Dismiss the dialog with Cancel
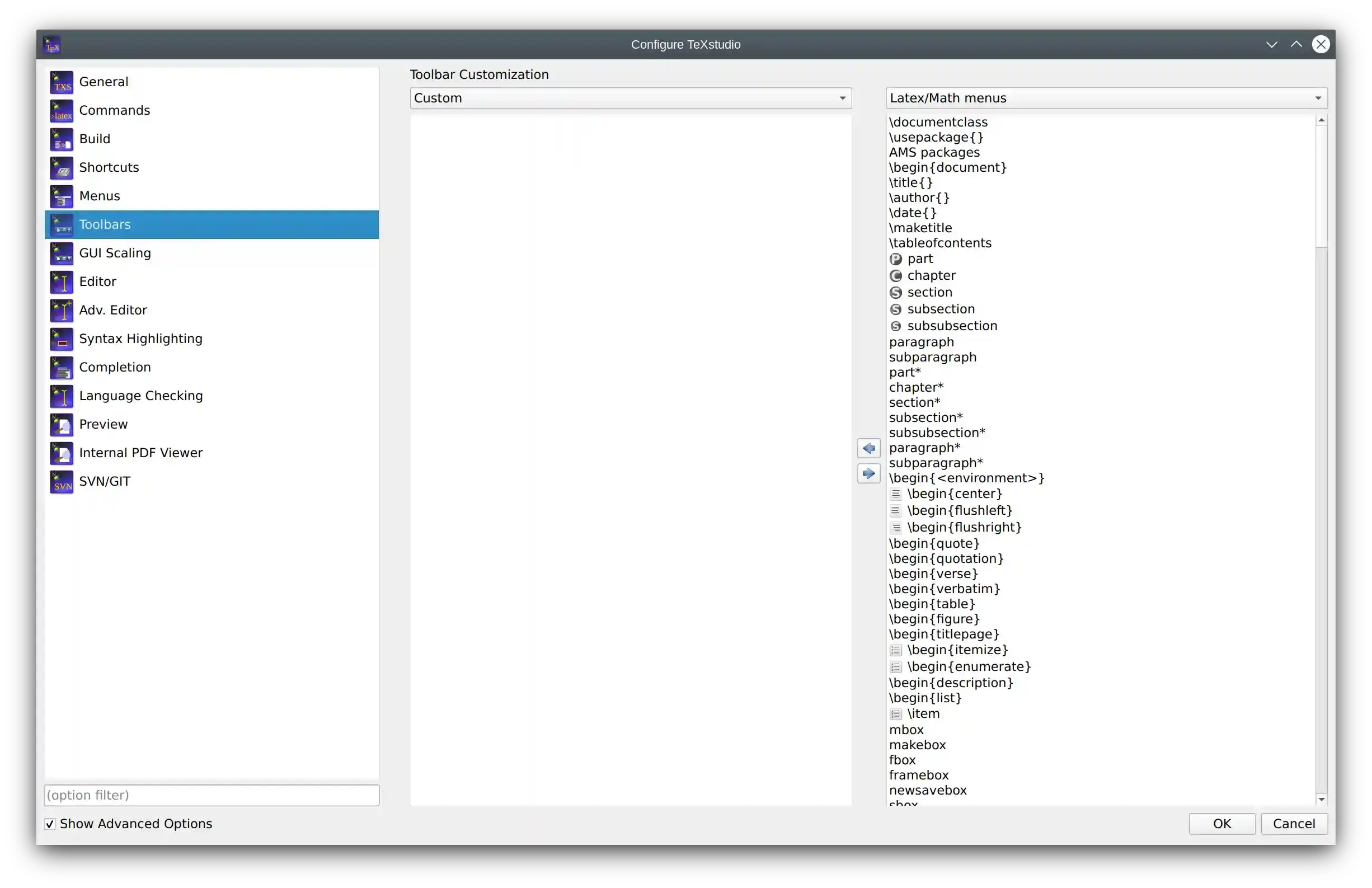 (1294, 824)
